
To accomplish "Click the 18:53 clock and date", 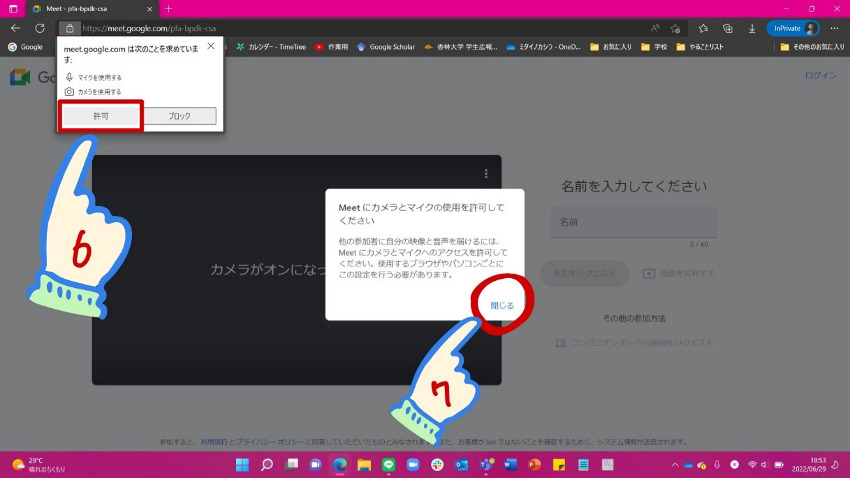I will point(809,464).
